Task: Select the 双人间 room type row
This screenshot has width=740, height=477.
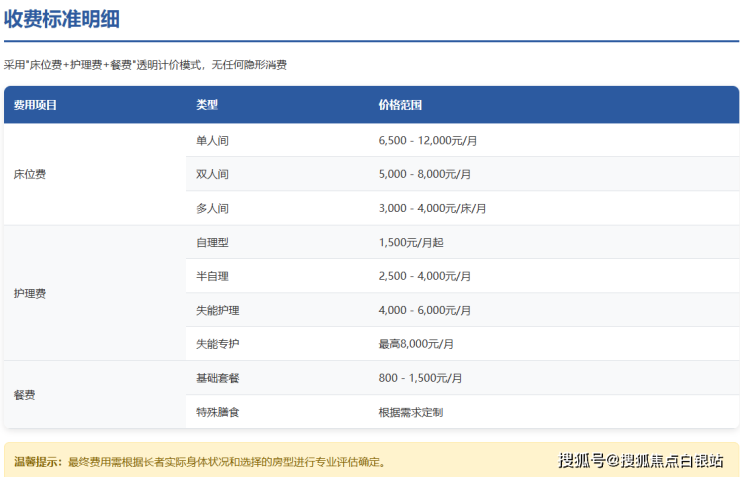Action: point(213,174)
